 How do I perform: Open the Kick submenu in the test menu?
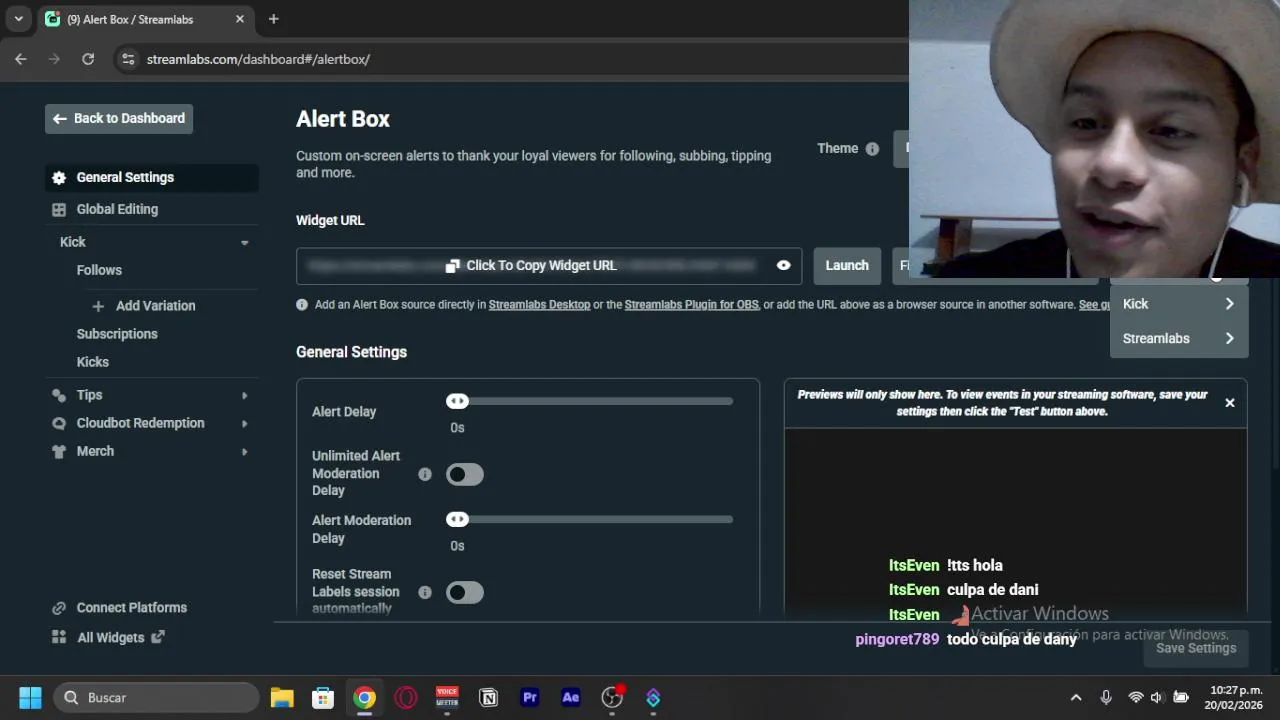tap(1179, 304)
